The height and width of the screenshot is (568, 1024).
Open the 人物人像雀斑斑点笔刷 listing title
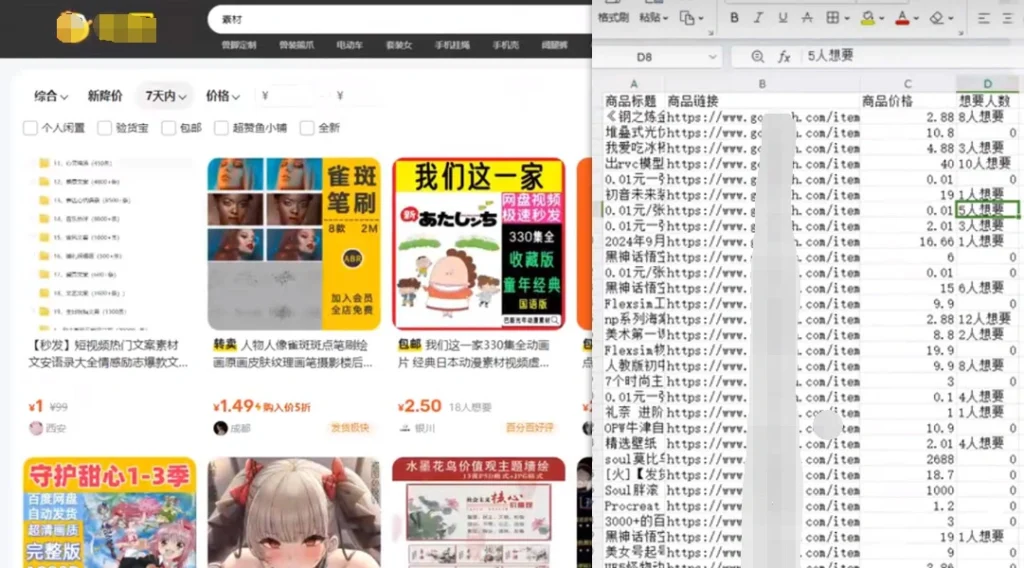pos(292,353)
